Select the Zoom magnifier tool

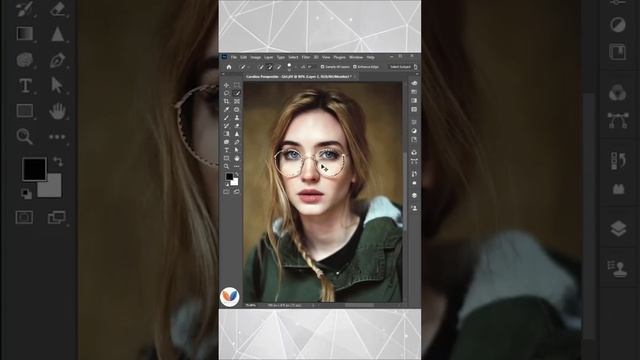(227, 167)
